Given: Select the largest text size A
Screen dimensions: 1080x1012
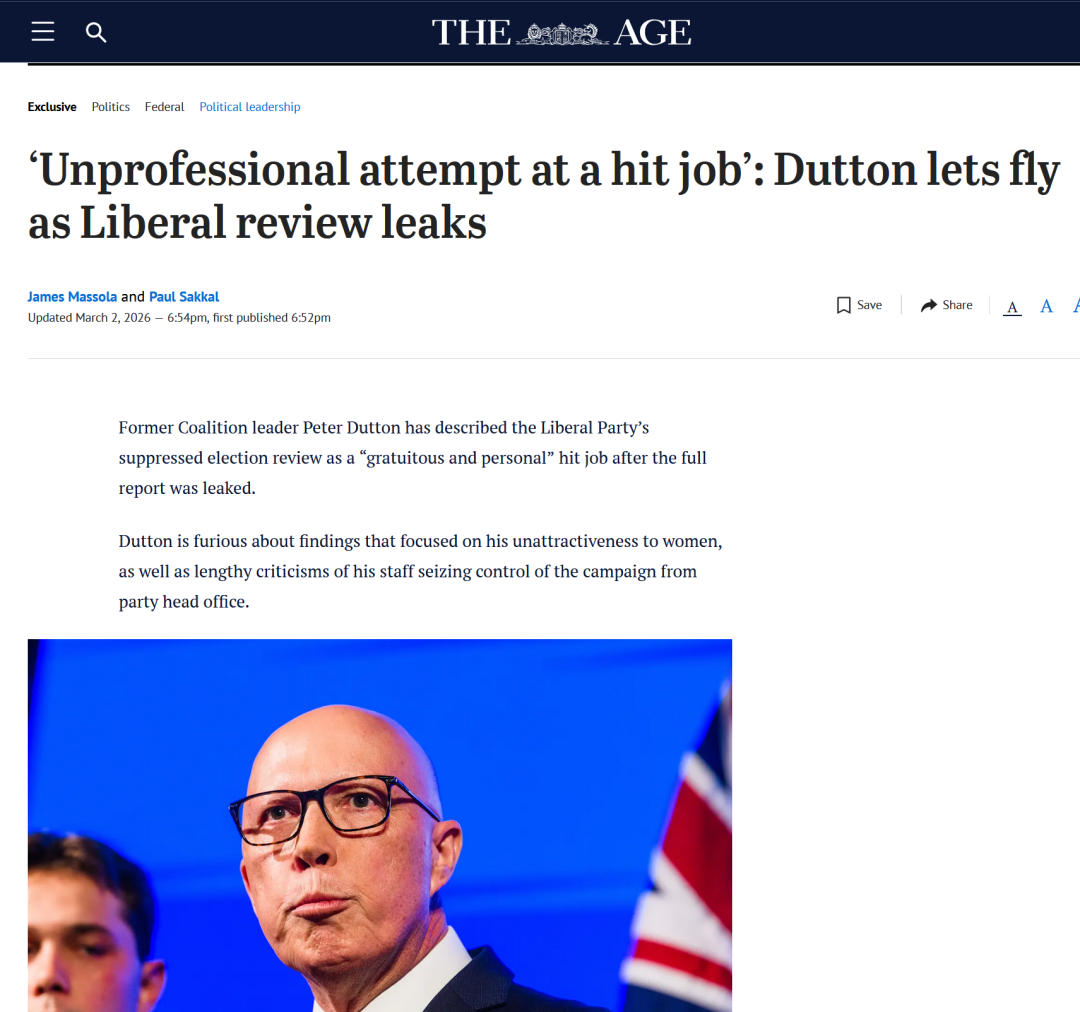Looking at the screenshot, I should tap(1076, 306).
